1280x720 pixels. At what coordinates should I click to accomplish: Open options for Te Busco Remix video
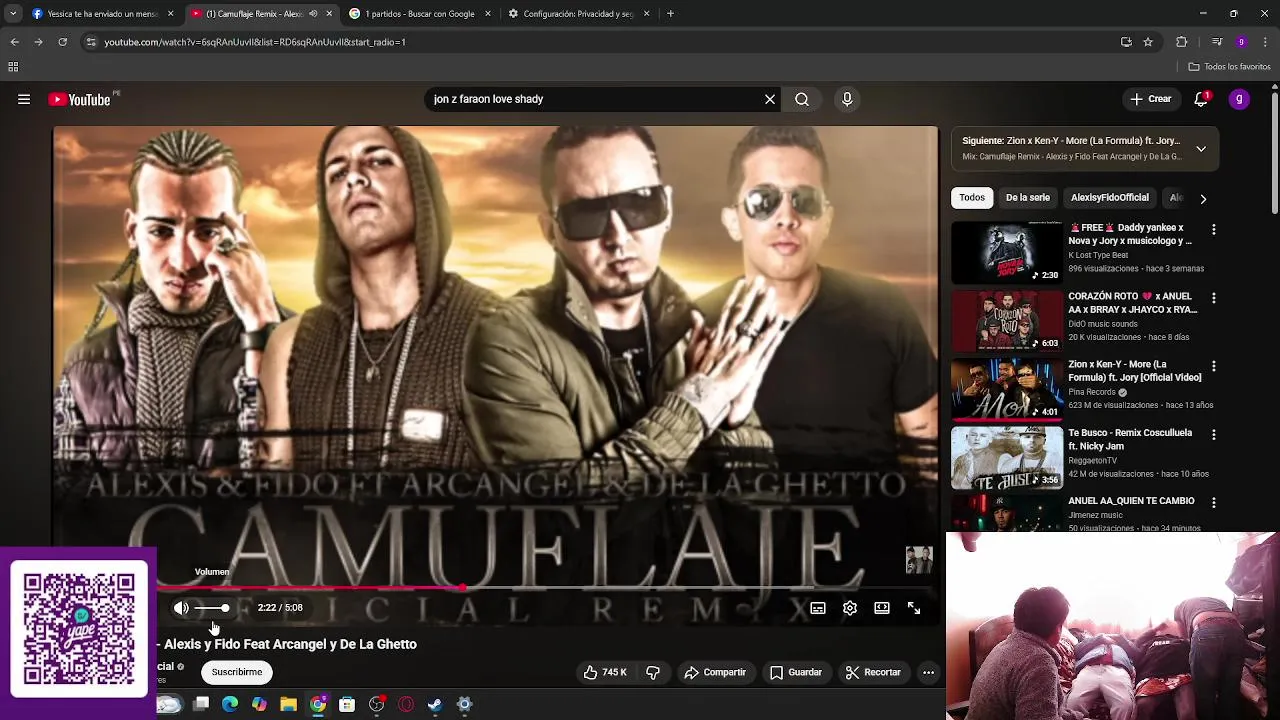(1214, 435)
